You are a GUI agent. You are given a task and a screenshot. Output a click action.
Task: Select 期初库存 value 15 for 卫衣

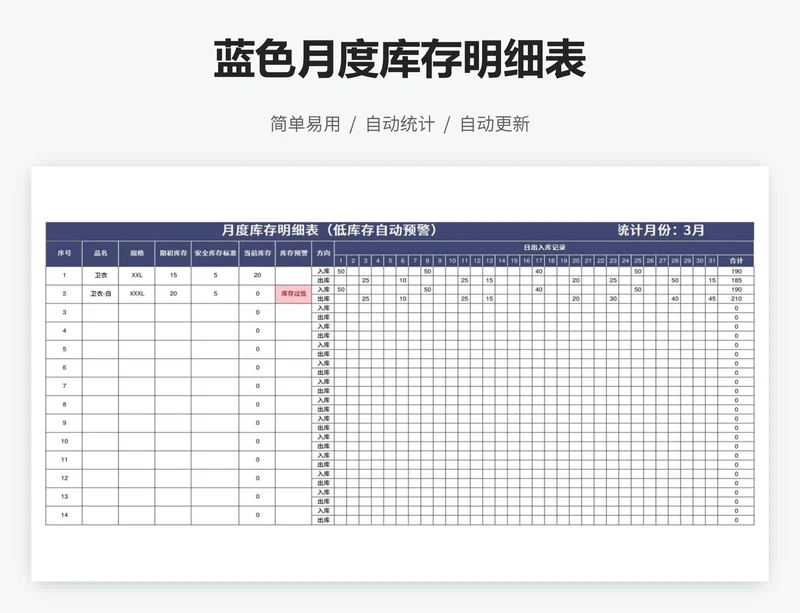tap(173, 276)
